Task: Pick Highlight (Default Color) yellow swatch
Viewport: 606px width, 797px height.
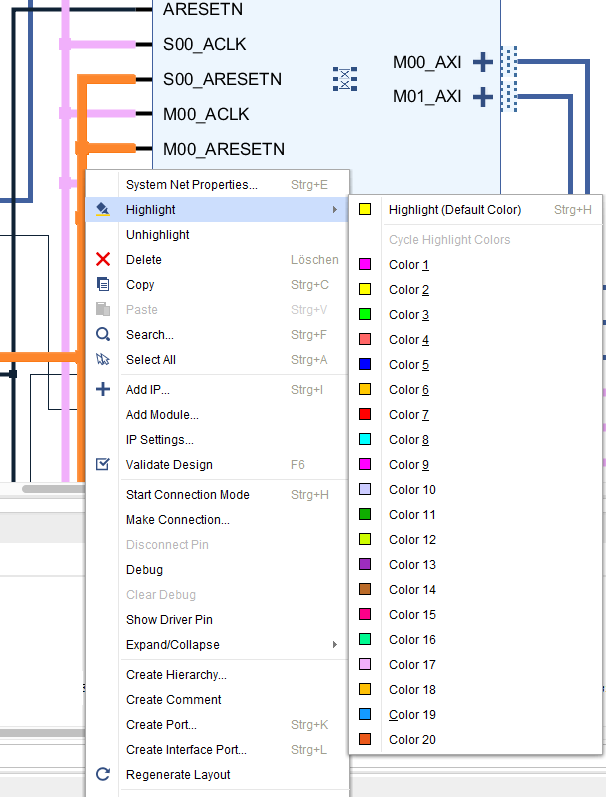Action: pos(365,209)
